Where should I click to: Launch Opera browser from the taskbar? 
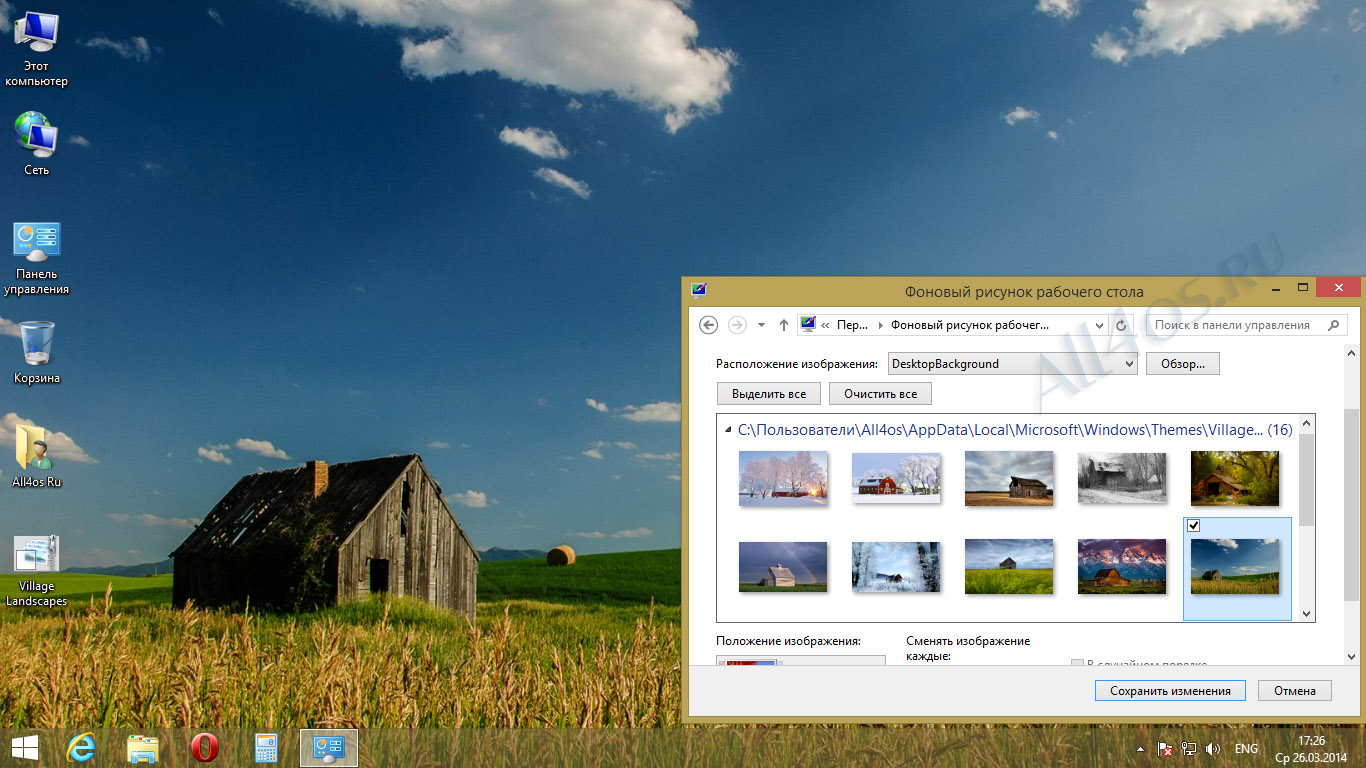[x=205, y=747]
